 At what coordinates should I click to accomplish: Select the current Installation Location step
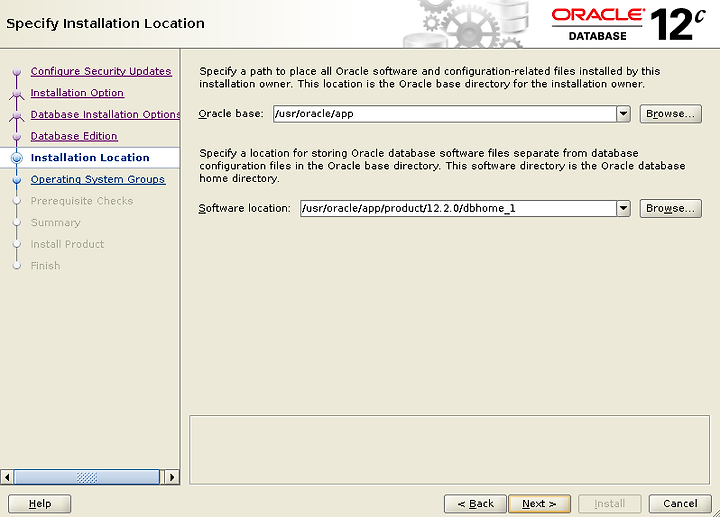90,157
